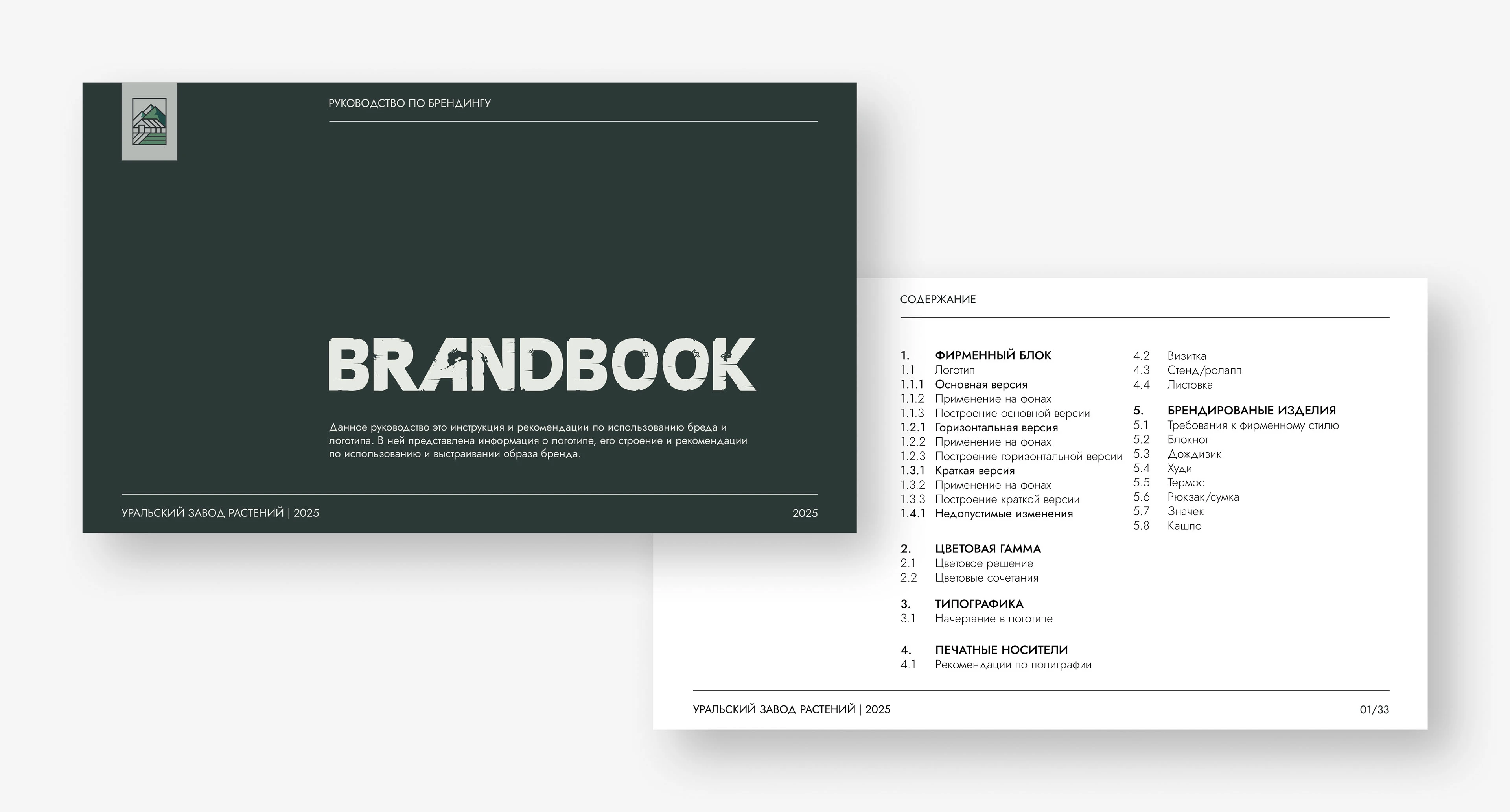
Task: Click the 'РУКОВОДСТВО ПО БРЕНДИНГУ' cover header
Action: click(410, 103)
